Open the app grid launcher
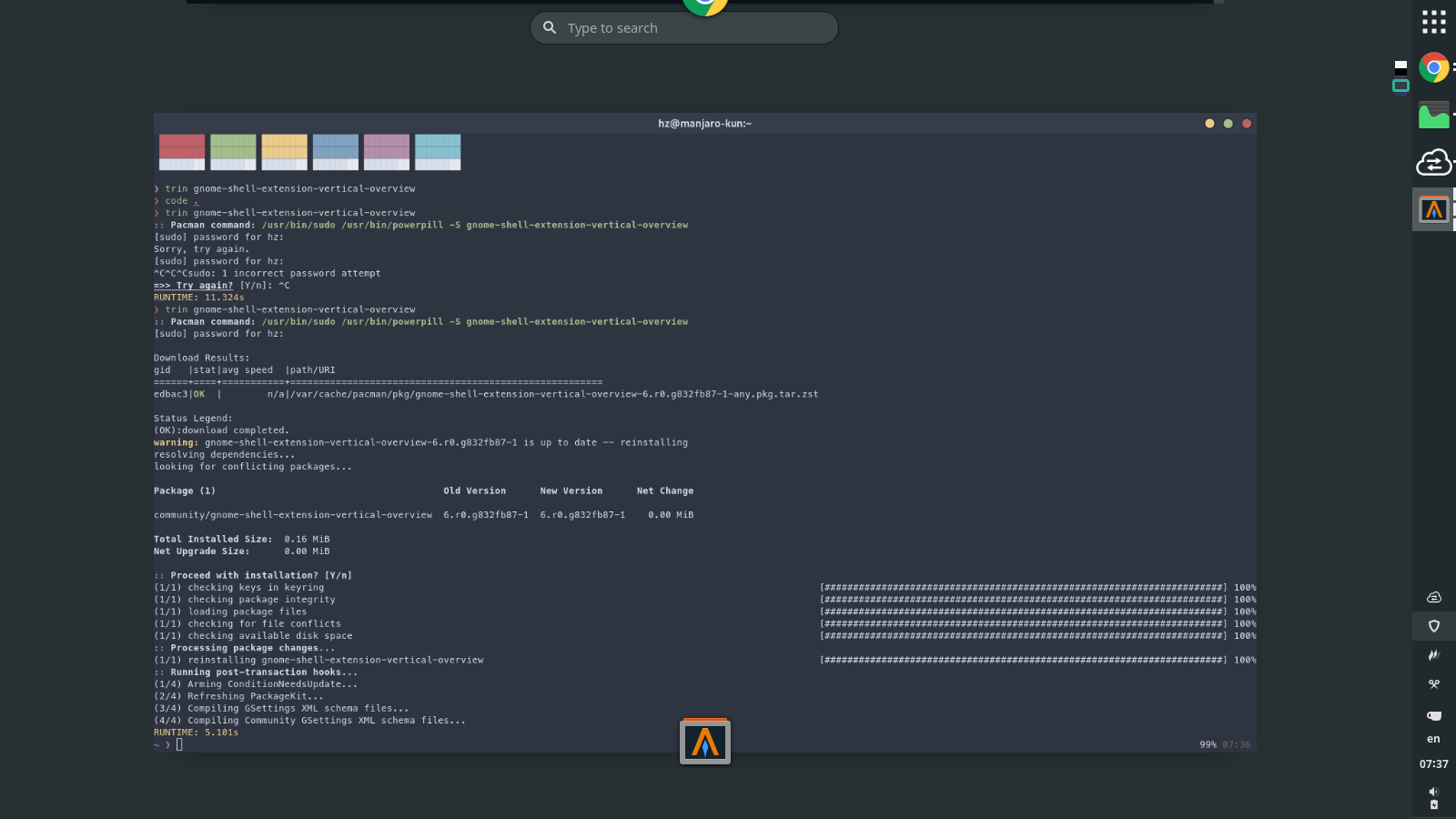The width and height of the screenshot is (1456, 819). coord(1433,21)
